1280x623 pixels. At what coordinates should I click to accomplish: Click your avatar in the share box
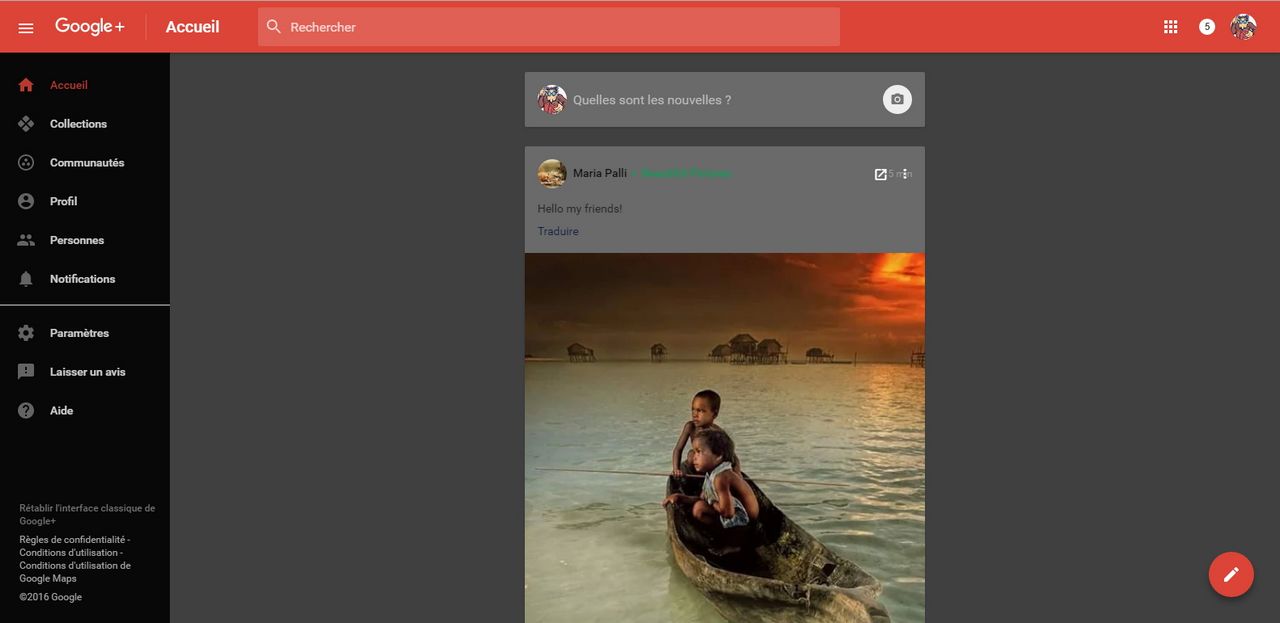[552, 100]
